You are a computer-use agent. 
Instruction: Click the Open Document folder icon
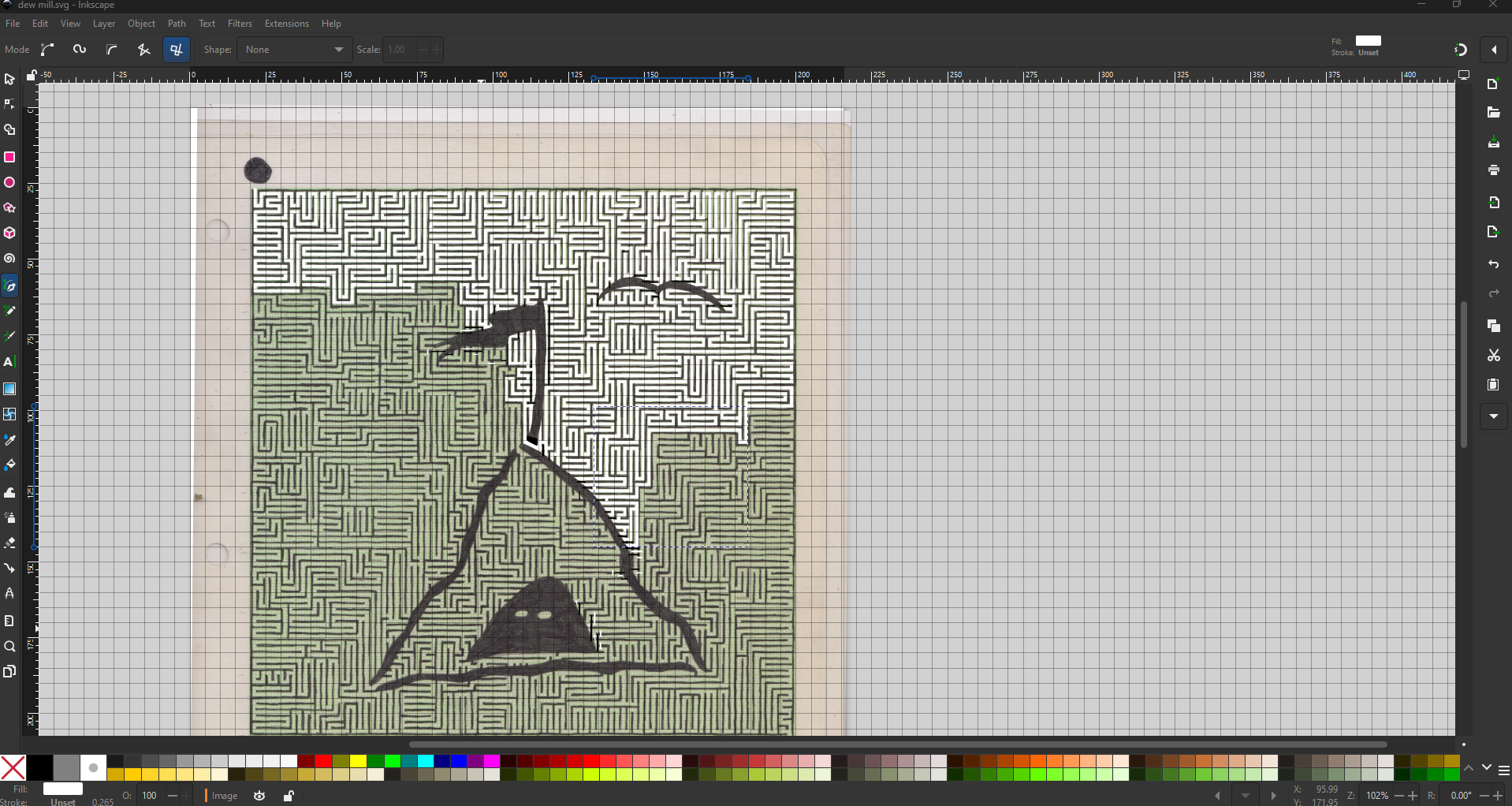[x=1493, y=113]
